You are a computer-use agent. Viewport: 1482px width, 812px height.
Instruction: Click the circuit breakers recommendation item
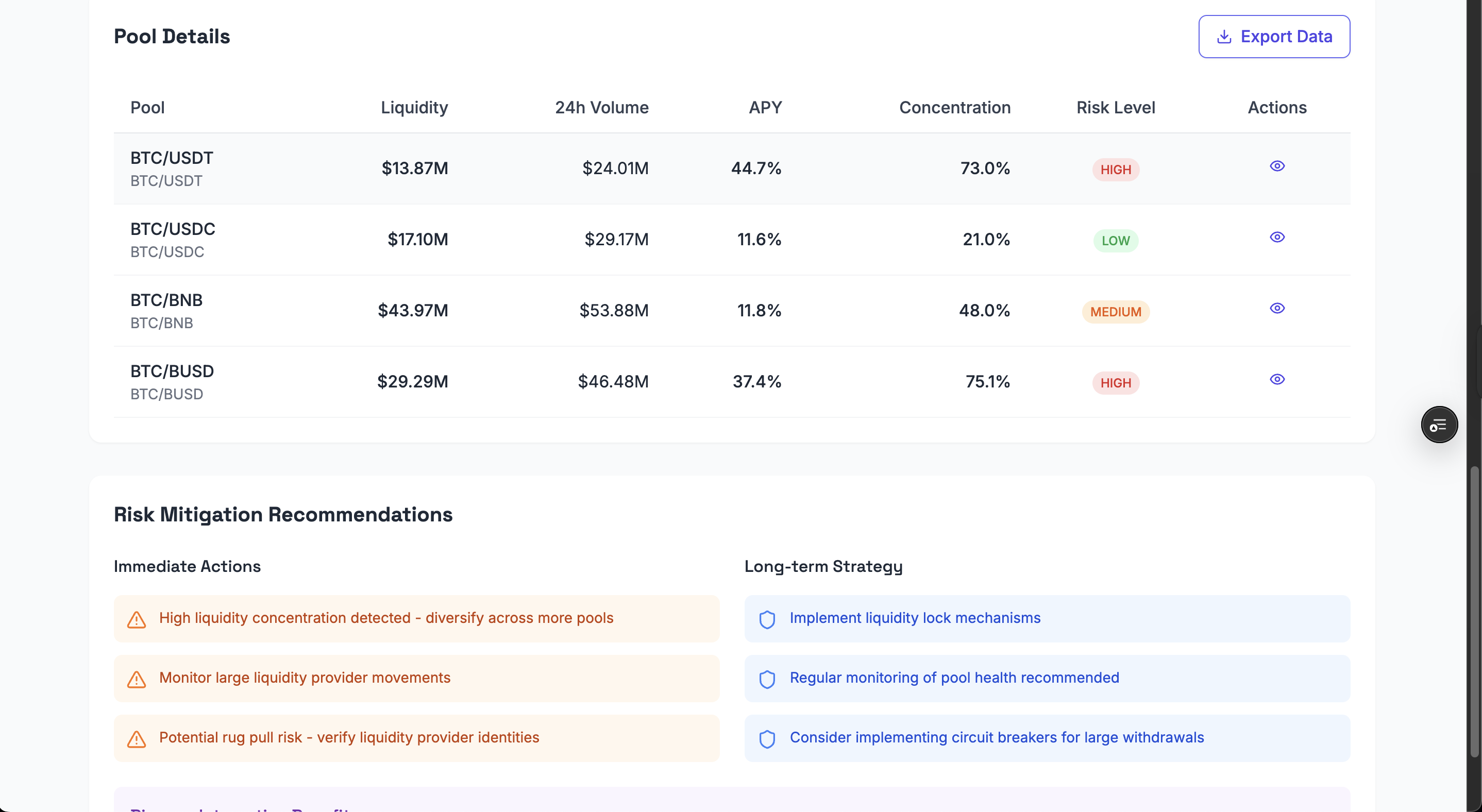point(996,738)
